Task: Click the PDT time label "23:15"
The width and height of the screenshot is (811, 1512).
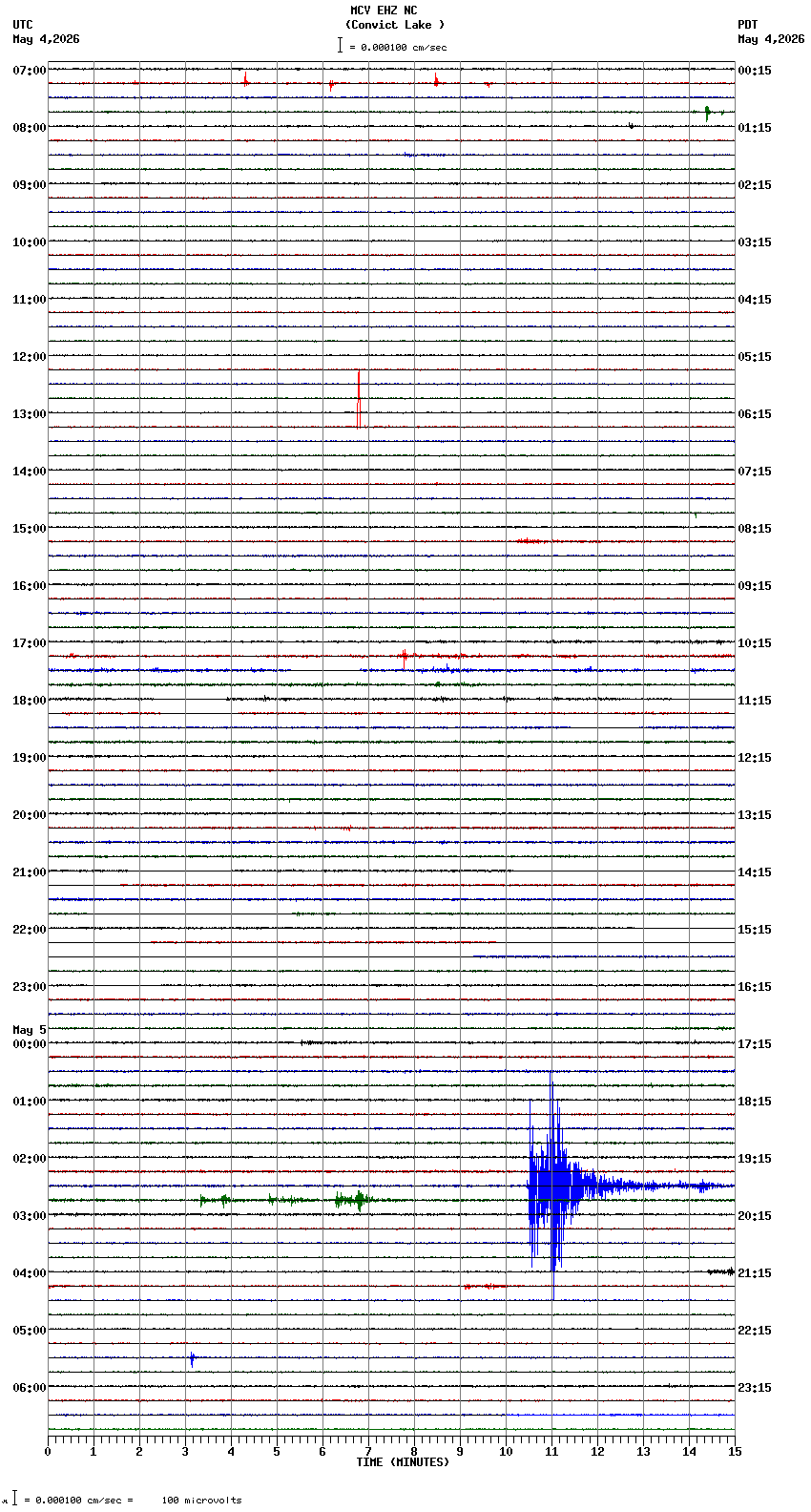Action: click(755, 1388)
